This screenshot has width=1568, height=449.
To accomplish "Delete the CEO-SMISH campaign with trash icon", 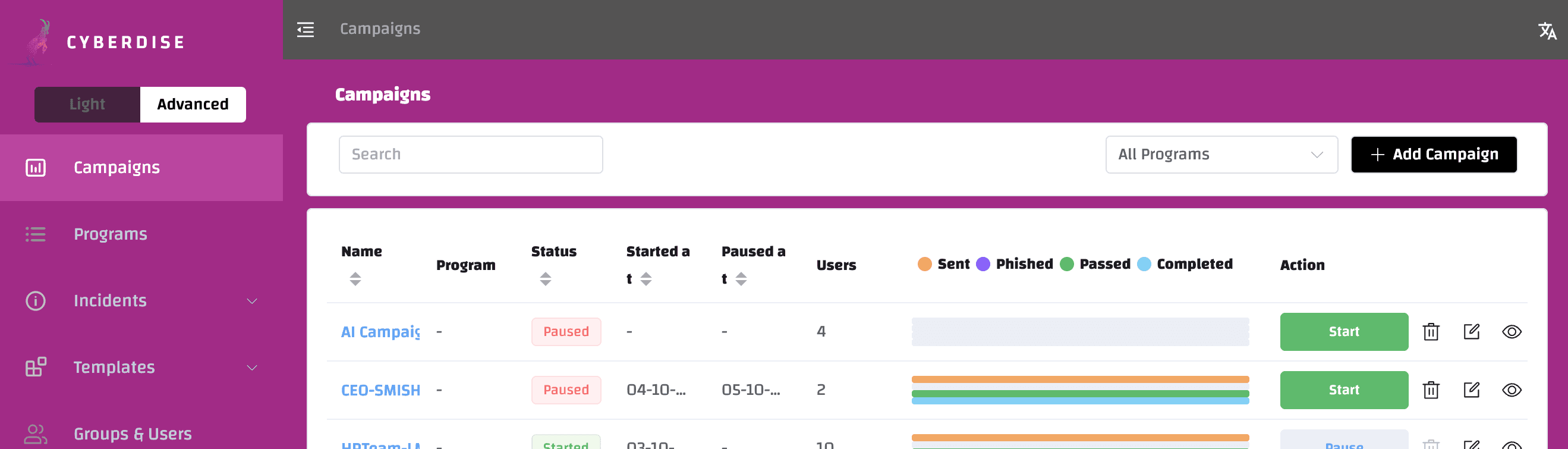I will click(x=1431, y=390).
